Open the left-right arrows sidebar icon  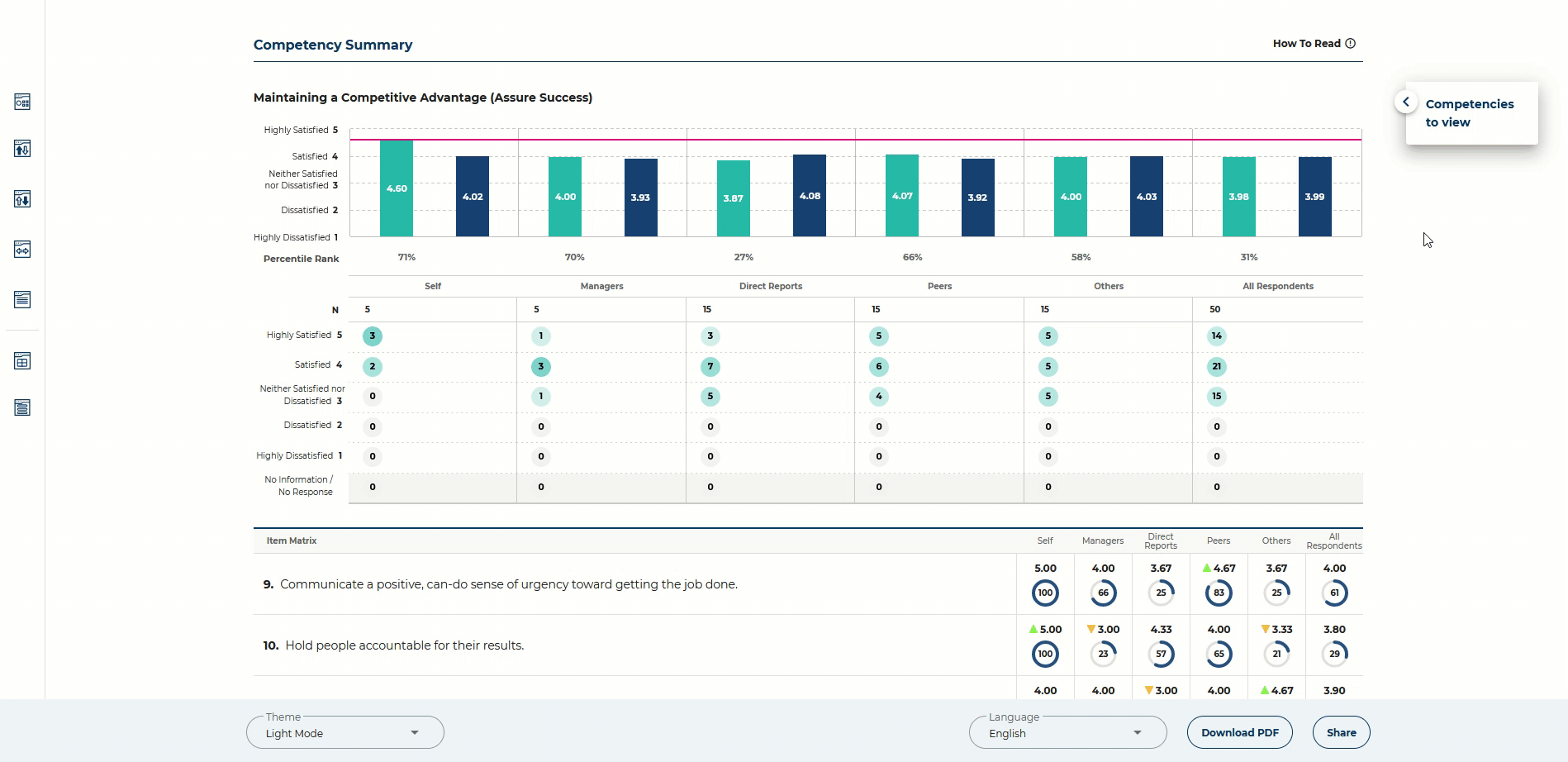[x=22, y=250]
